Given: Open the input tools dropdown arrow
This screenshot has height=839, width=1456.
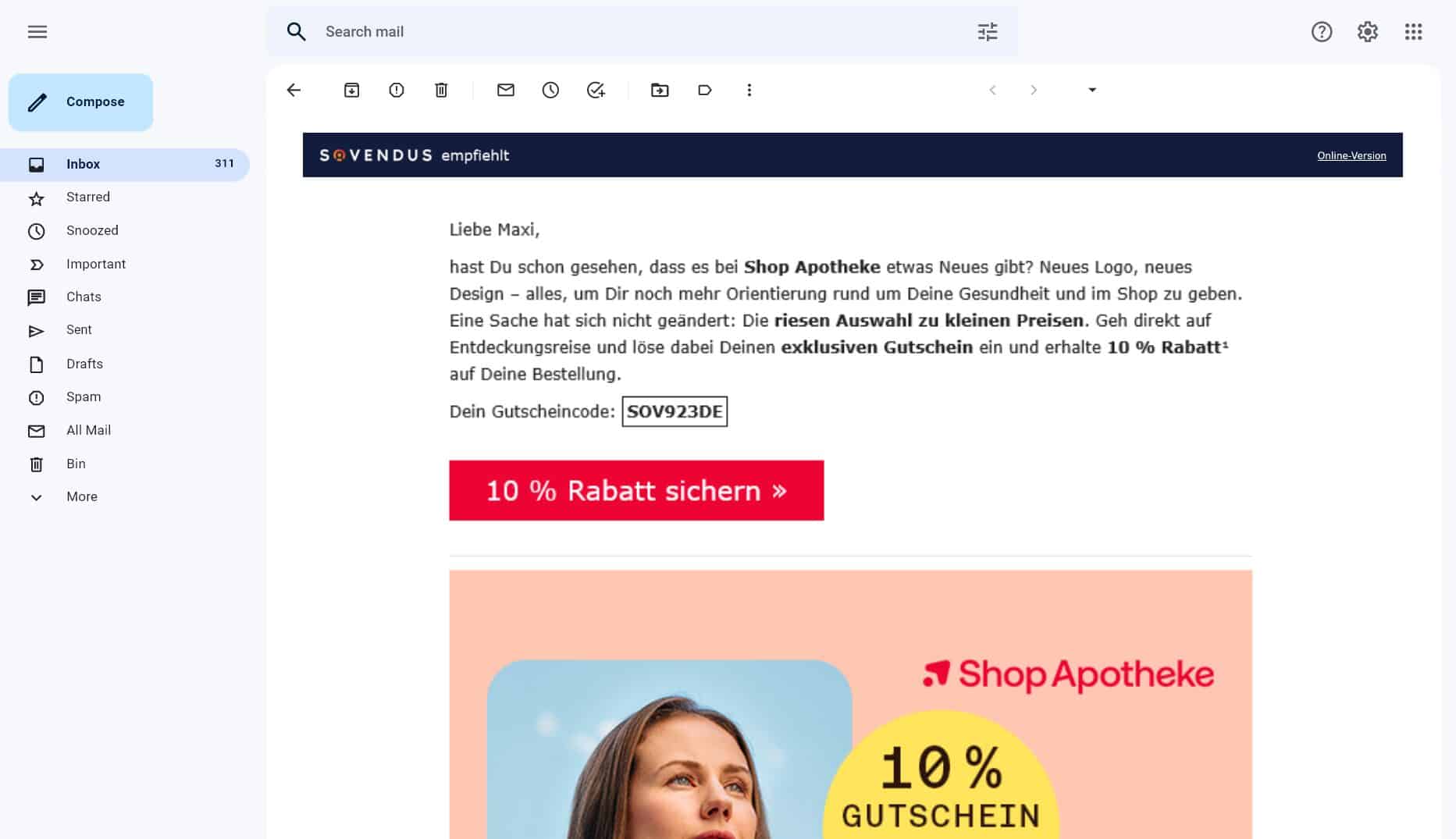Looking at the screenshot, I should (x=1092, y=90).
